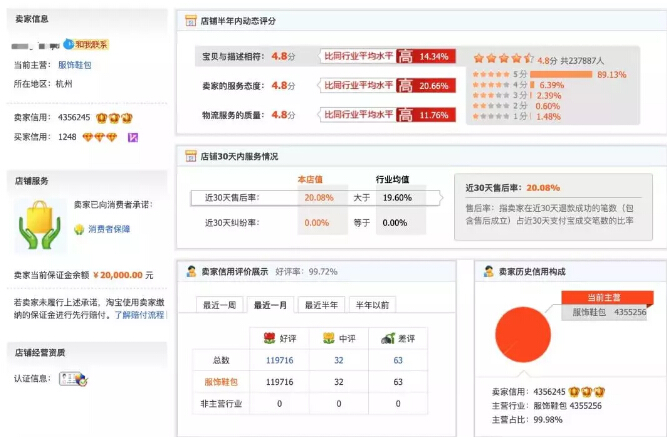Click the buyer credit diamond icons
The width and height of the screenshot is (667, 437).
point(100,137)
